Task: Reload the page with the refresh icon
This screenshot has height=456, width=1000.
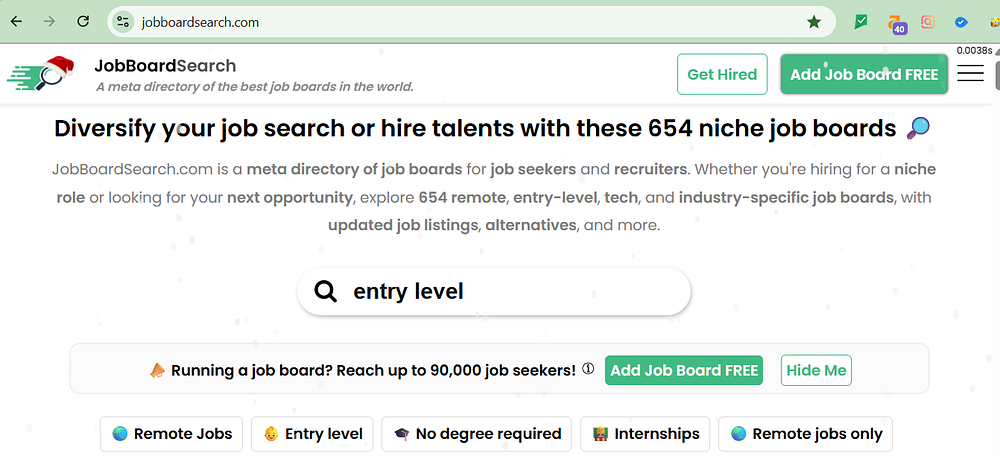Action: tap(84, 21)
